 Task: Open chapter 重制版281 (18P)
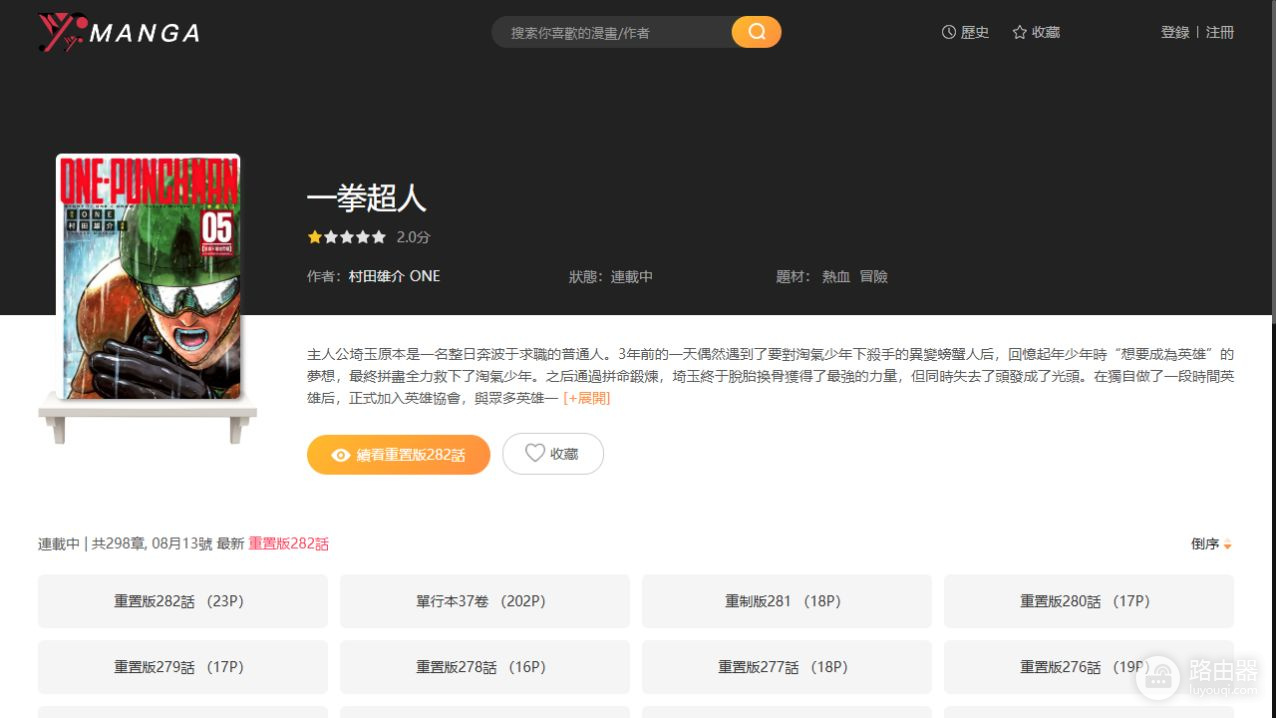[x=787, y=601]
